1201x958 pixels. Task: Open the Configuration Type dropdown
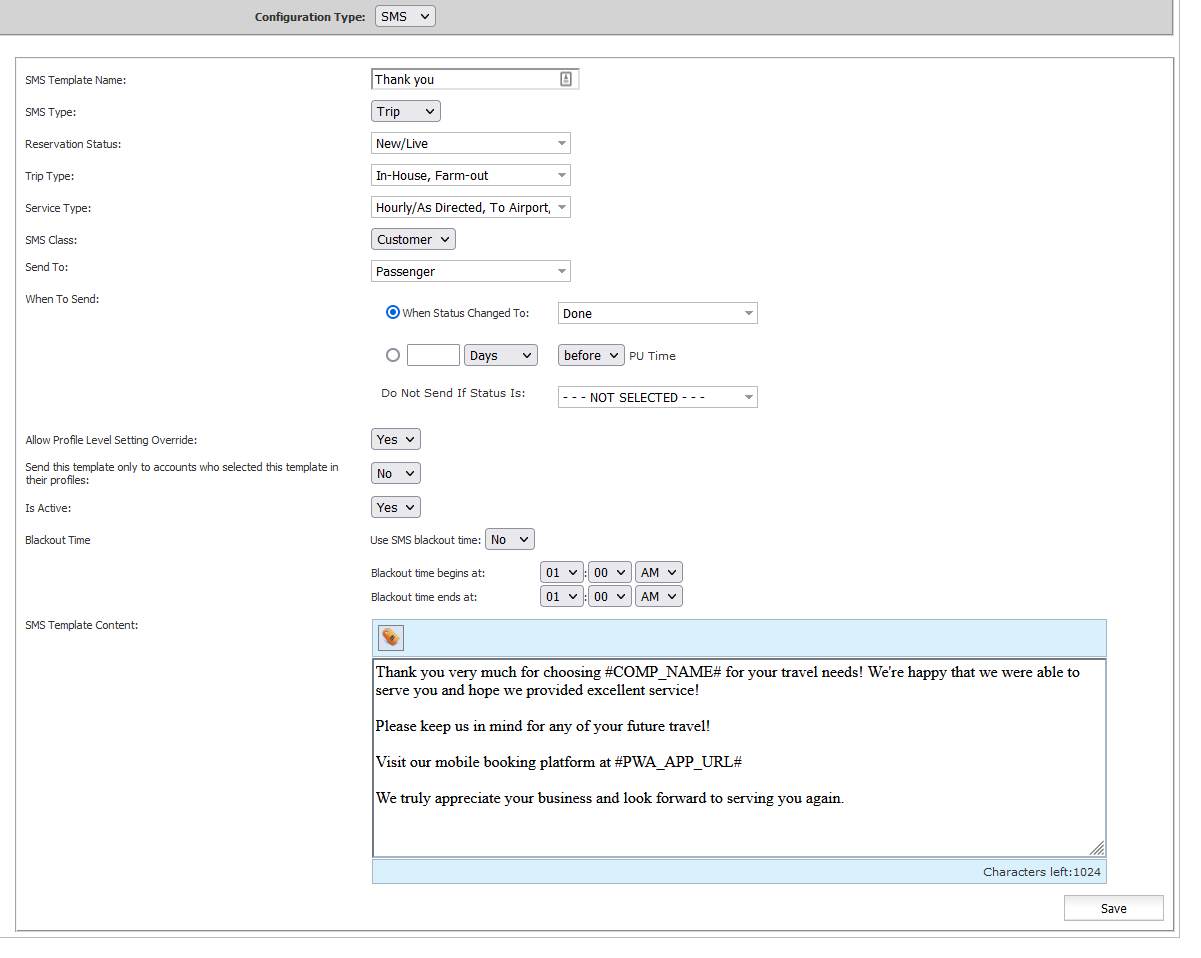[405, 17]
